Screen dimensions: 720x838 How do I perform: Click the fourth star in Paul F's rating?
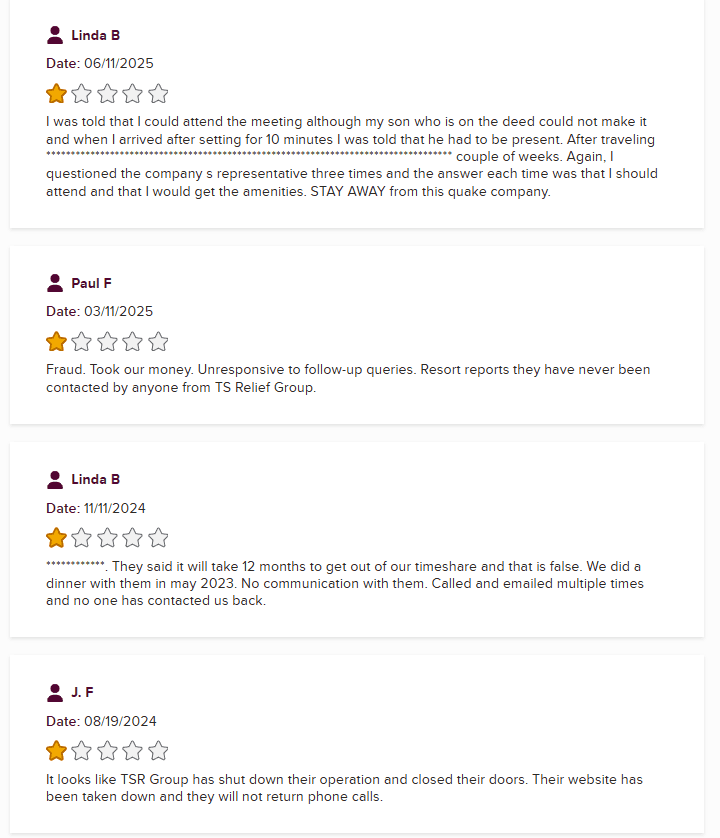[133, 342]
